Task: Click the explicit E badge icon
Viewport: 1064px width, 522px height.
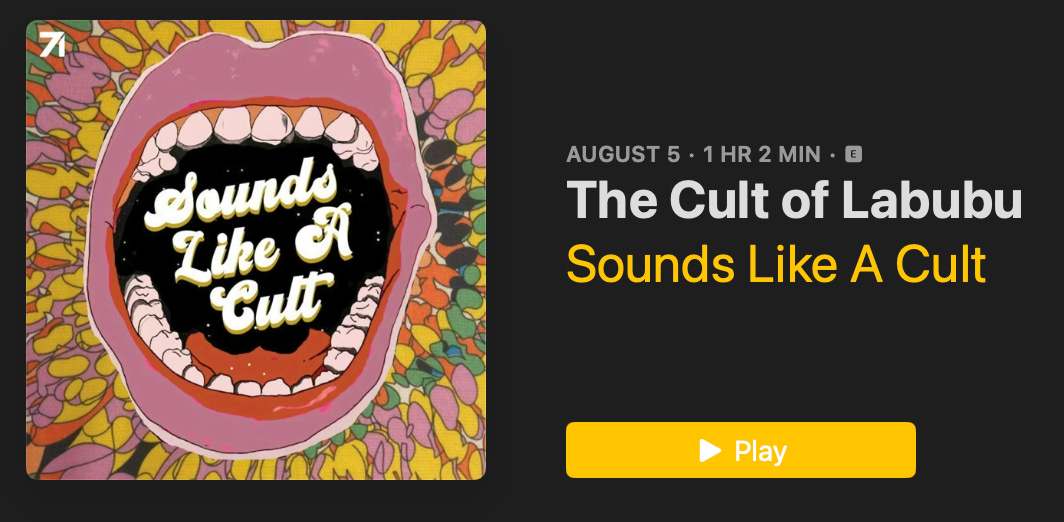Action: pos(853,155)
